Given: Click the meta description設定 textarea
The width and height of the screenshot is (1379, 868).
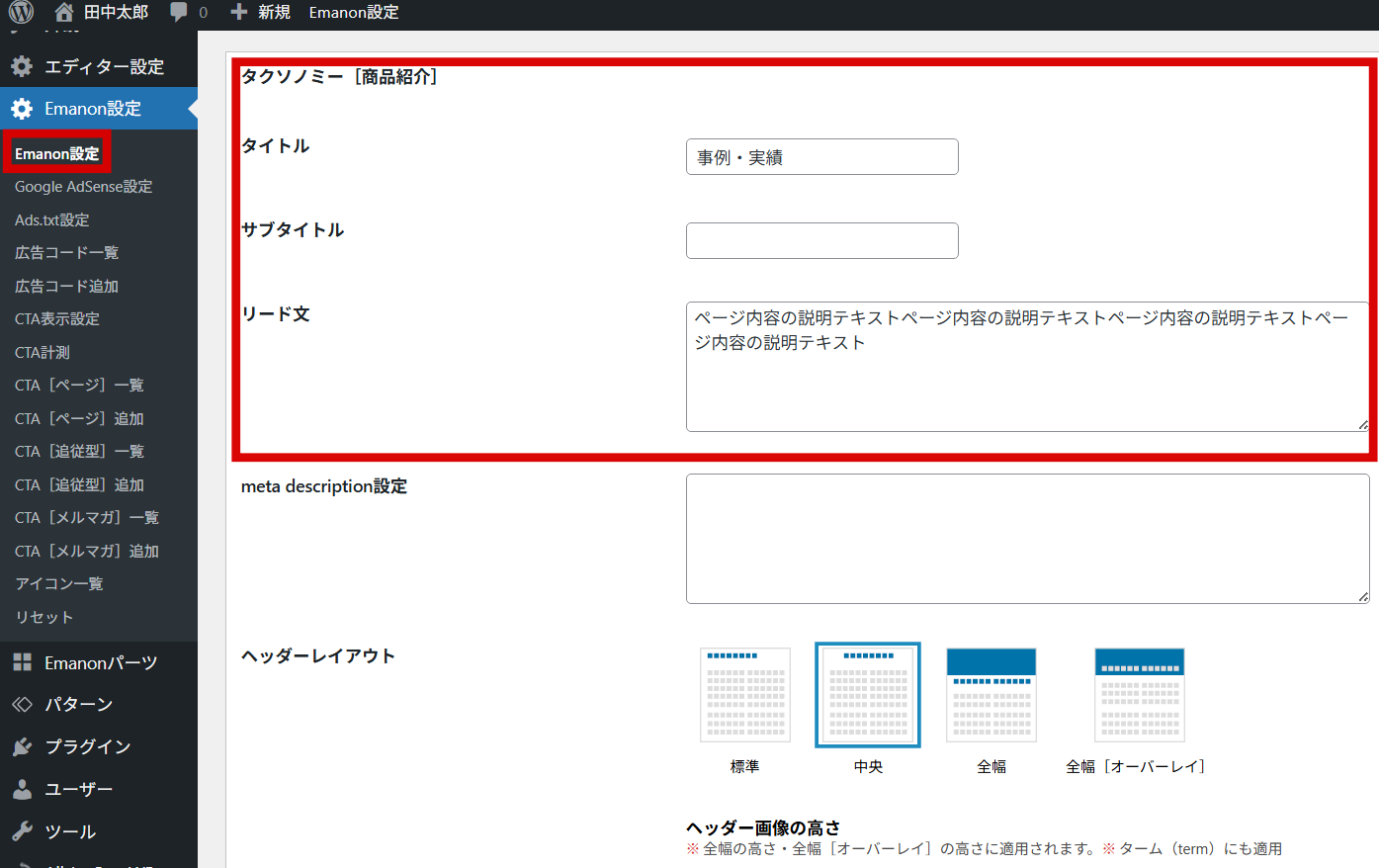Looking at the screenshot, I should click(1028, 539).
